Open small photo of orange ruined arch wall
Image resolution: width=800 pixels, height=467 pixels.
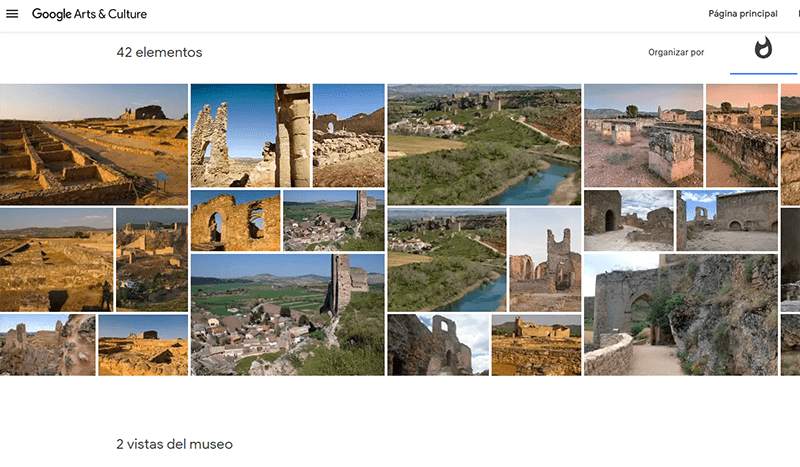[235, 220]
